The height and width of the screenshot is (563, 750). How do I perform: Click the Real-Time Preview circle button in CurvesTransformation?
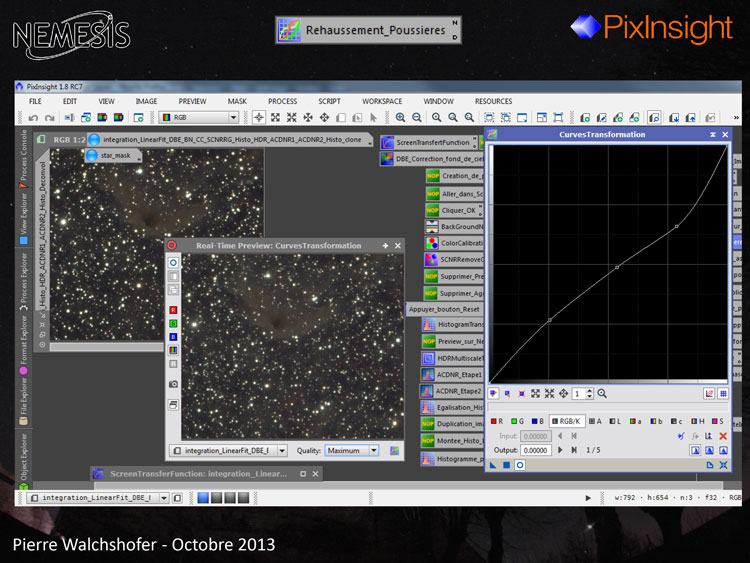(520, 464)
